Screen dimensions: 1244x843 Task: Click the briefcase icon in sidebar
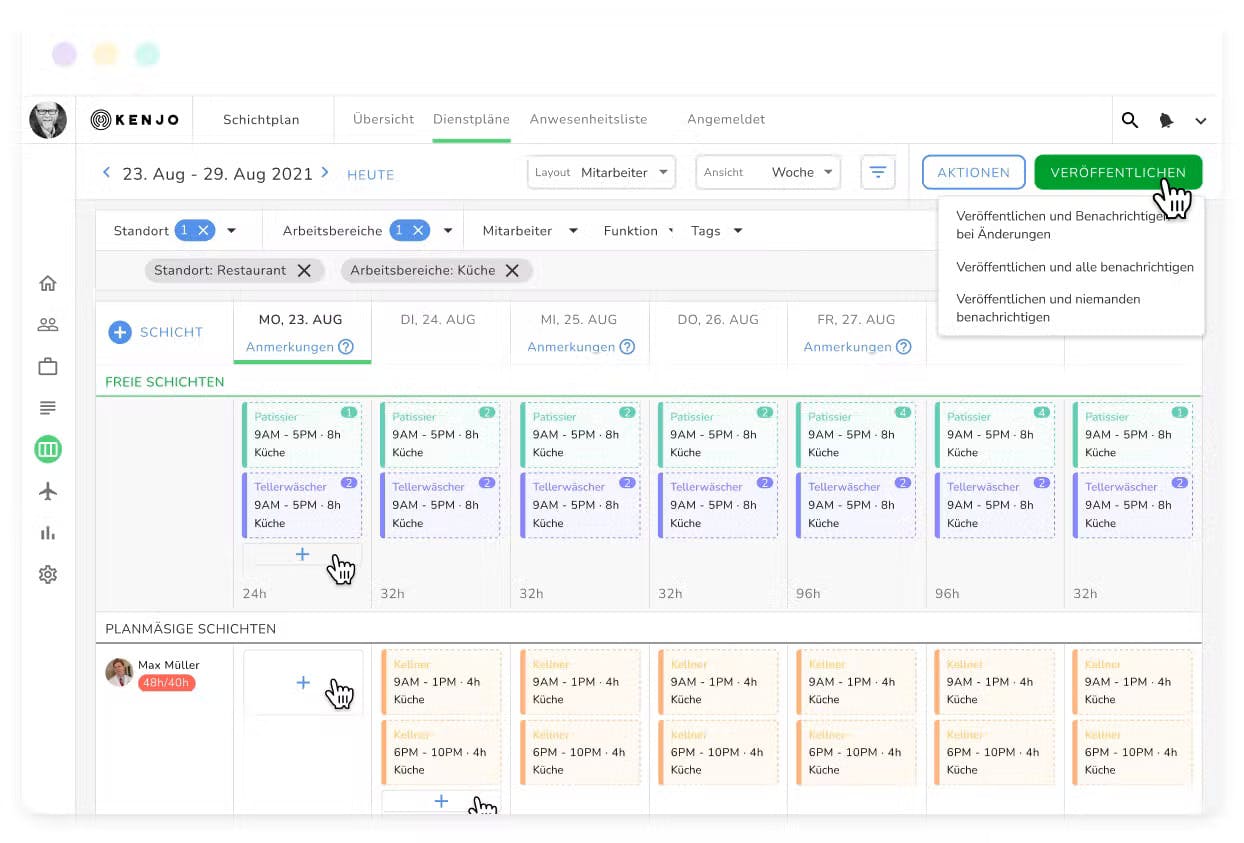[x=47, y=367]
